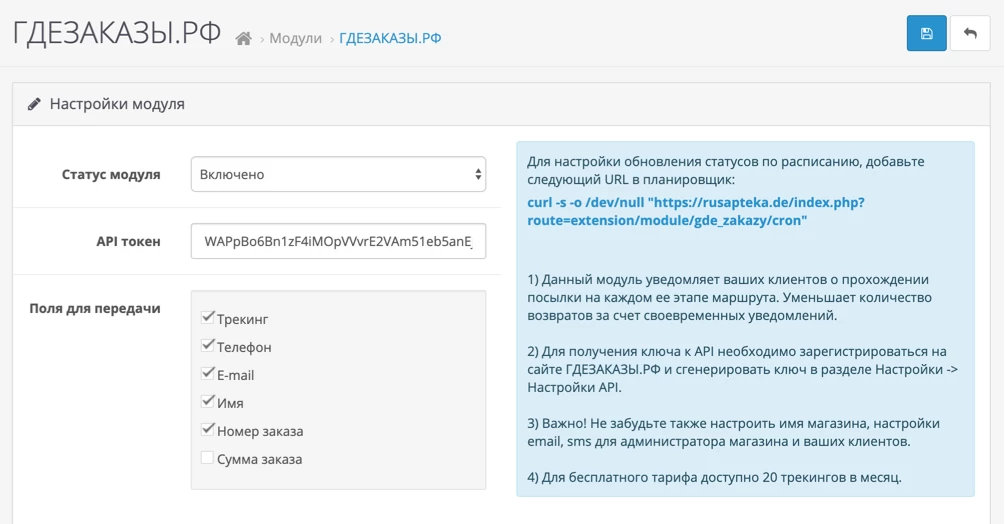Click the back arrow icon button
This screenshot has width=1005, height=524.
pyautogui.click(x=970, y=33)
